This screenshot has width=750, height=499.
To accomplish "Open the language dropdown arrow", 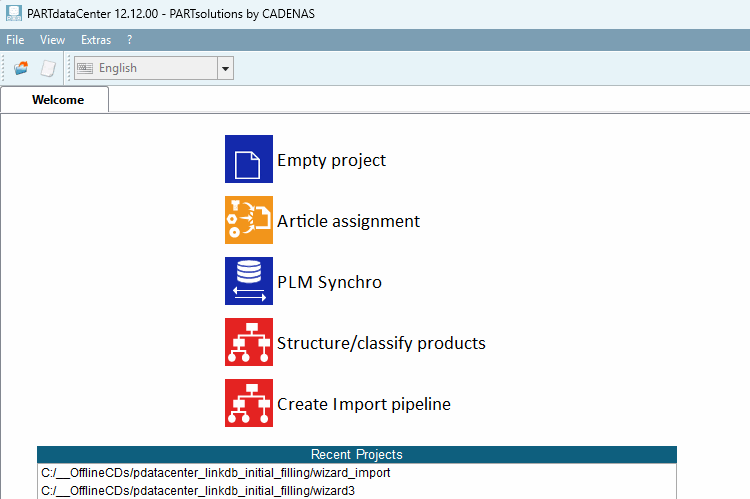I will [x=225, y=68].
